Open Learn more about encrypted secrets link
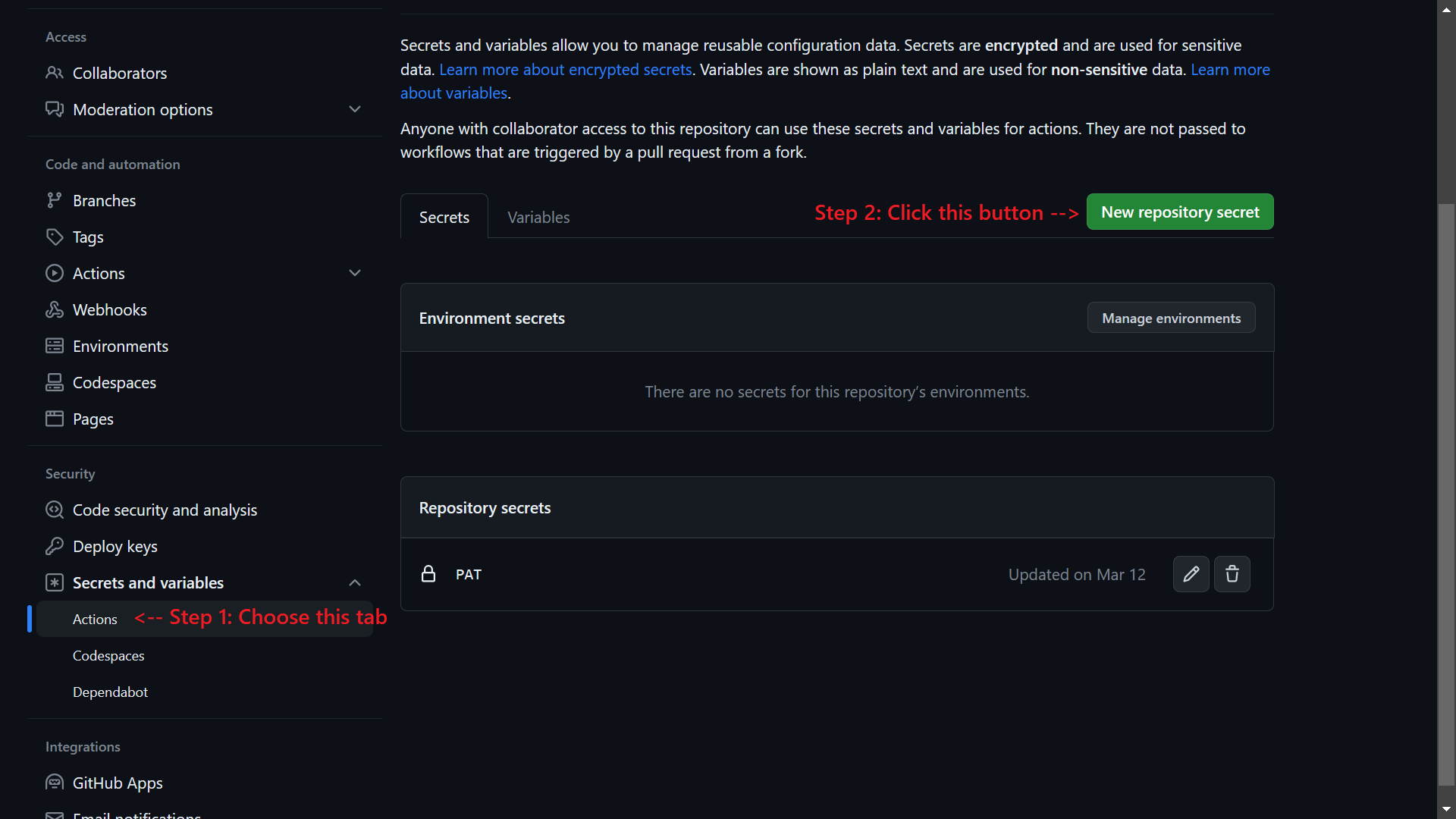This screenshot has height=819, width=1456. (x=565, y=69)
